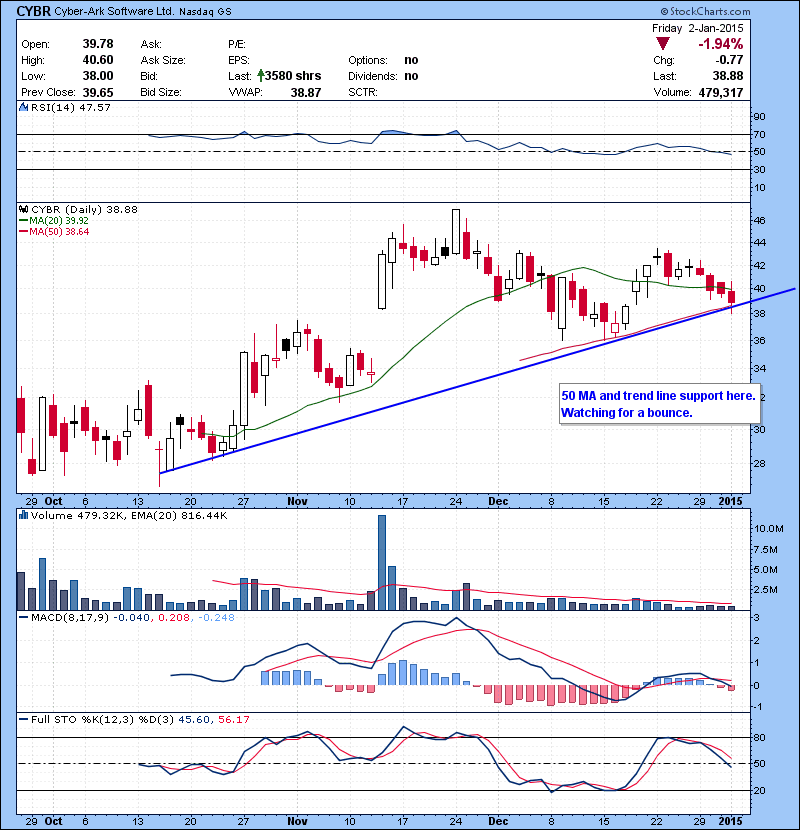
Task: Click the Options: no field
Action: 383,60
